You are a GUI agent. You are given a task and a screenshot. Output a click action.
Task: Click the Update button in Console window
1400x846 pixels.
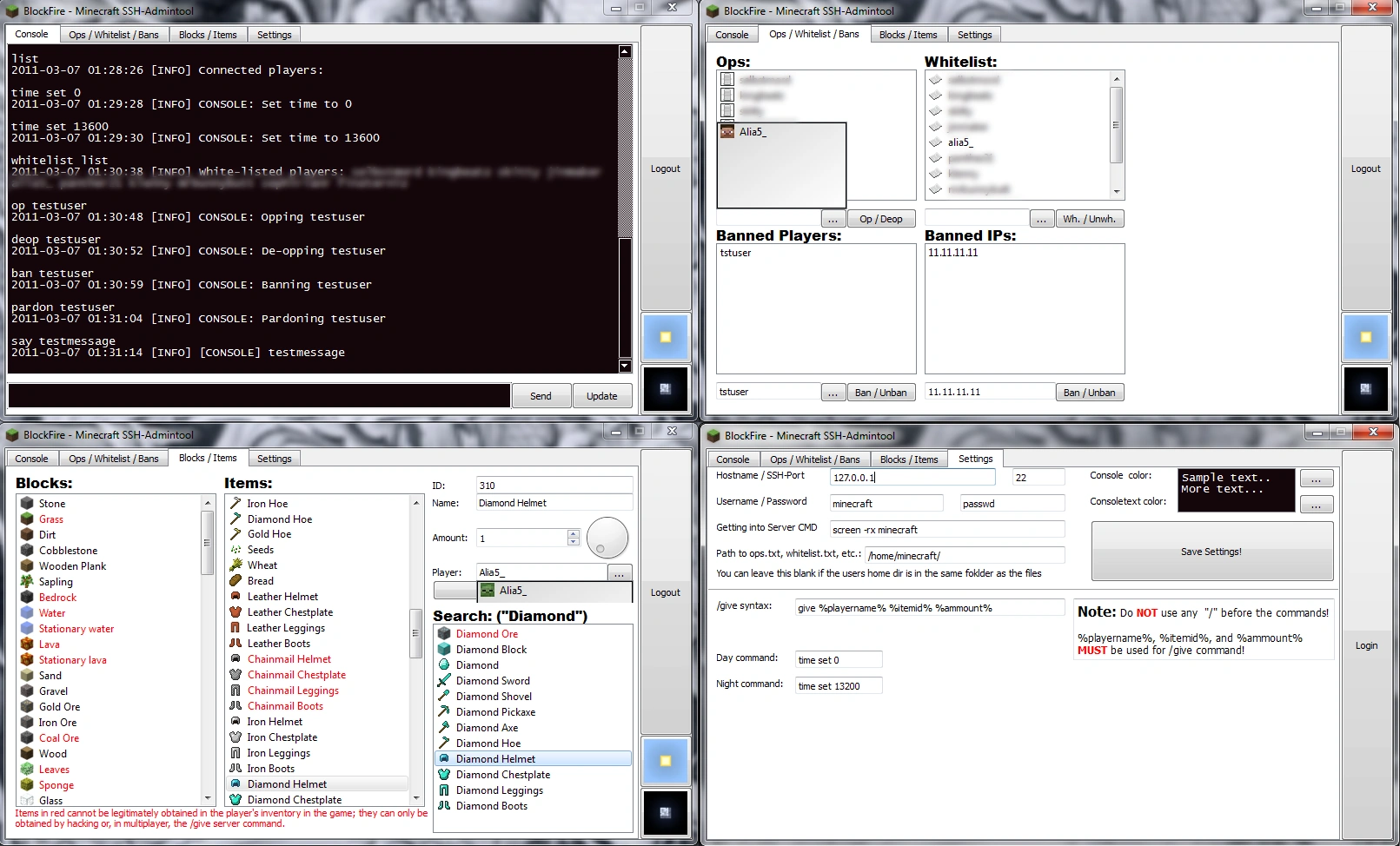click(x=602, y=396)
